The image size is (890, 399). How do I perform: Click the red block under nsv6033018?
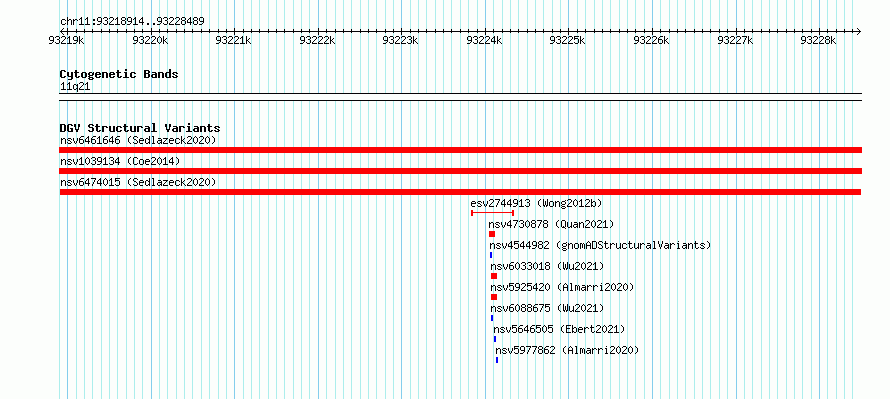pos(494,276)
